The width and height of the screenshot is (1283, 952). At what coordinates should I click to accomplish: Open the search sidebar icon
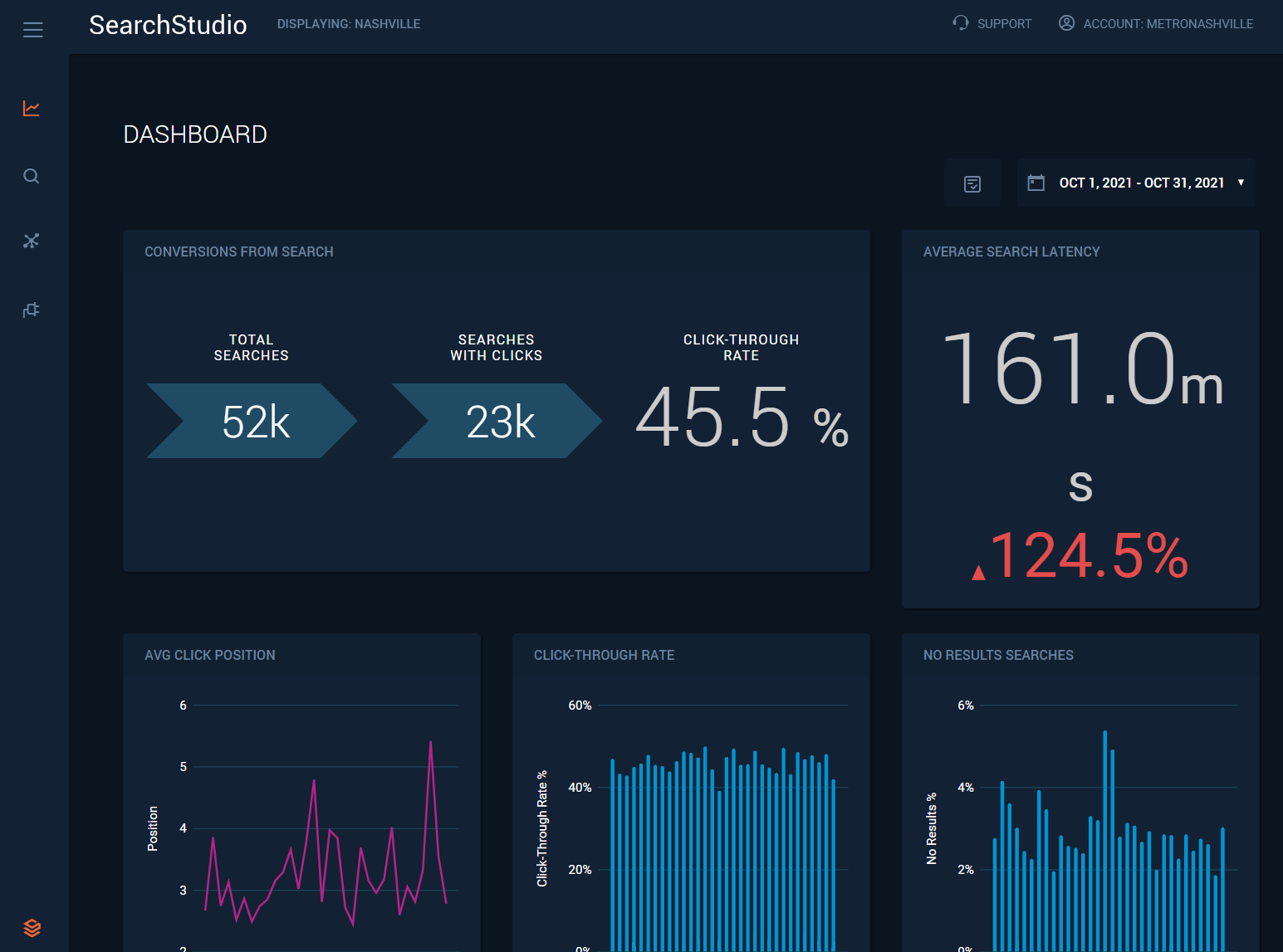[32, 176]
